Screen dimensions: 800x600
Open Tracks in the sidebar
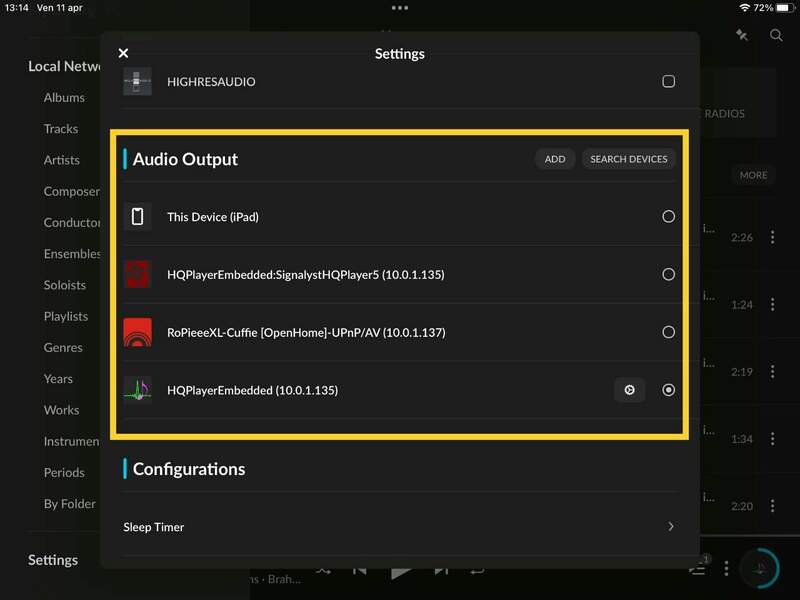pos(61,129)
